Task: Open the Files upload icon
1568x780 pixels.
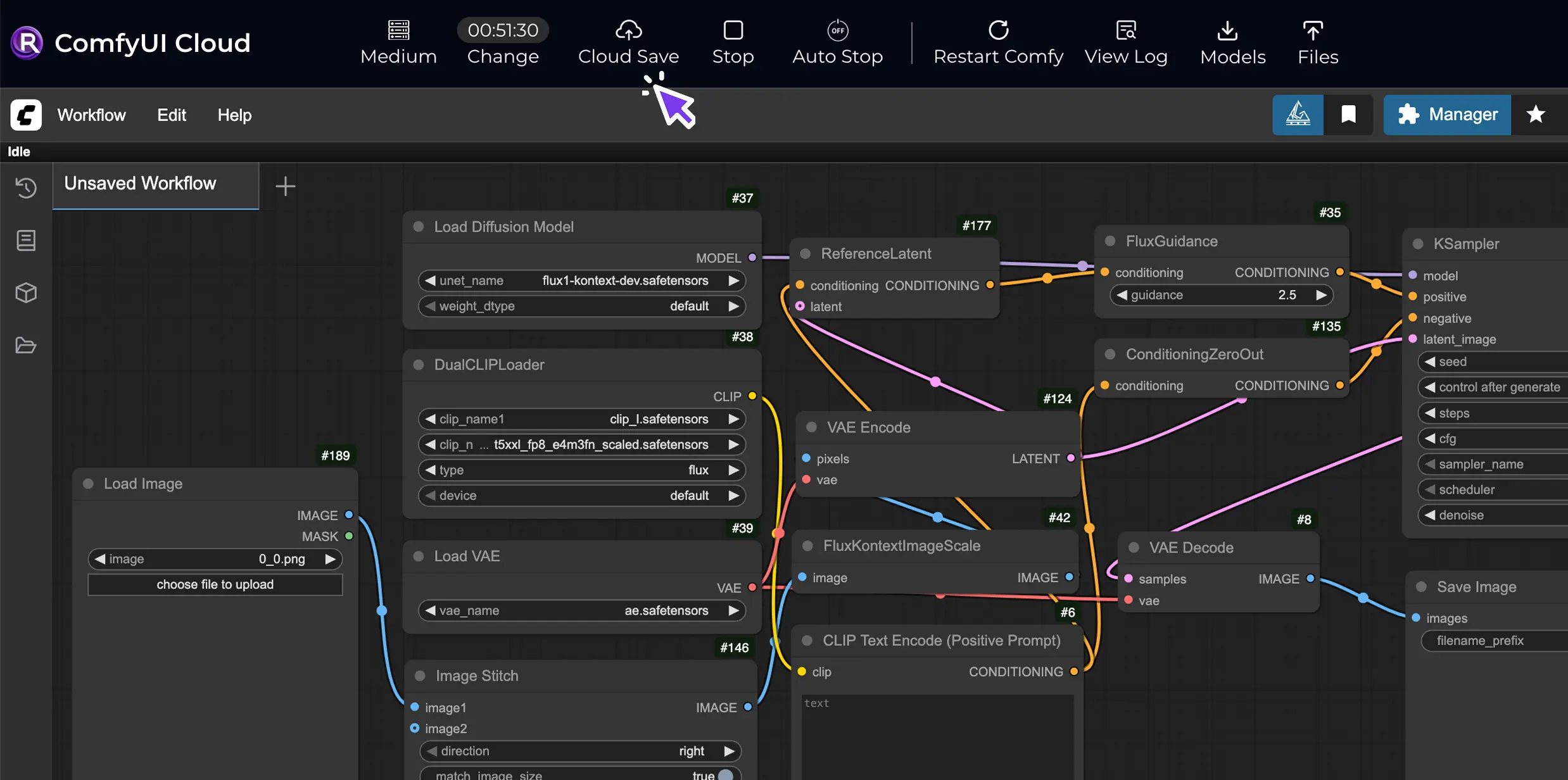Action: [x=1312, y=30]
